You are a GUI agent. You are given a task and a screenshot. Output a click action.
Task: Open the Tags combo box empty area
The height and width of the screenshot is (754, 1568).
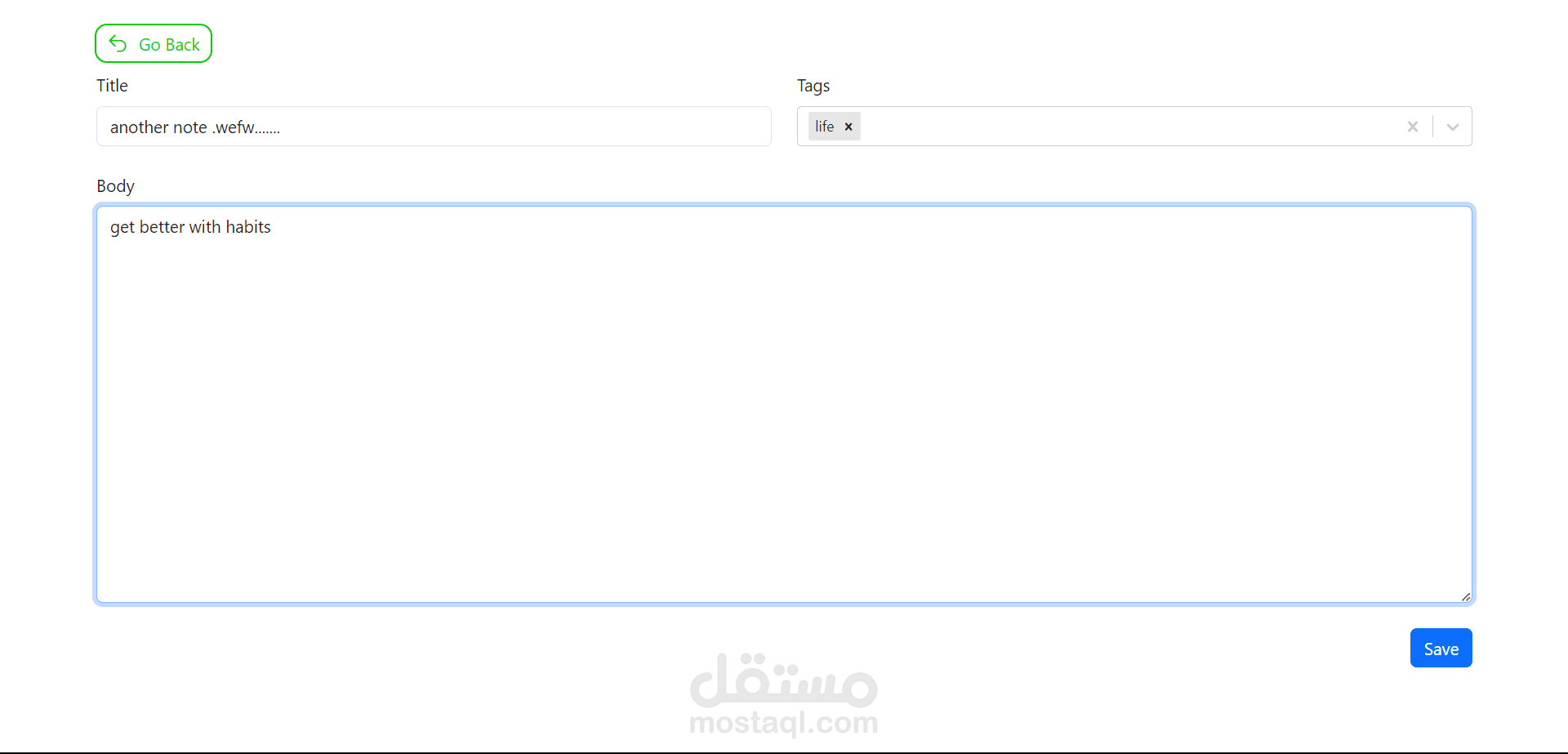[x=1127, y=127]
